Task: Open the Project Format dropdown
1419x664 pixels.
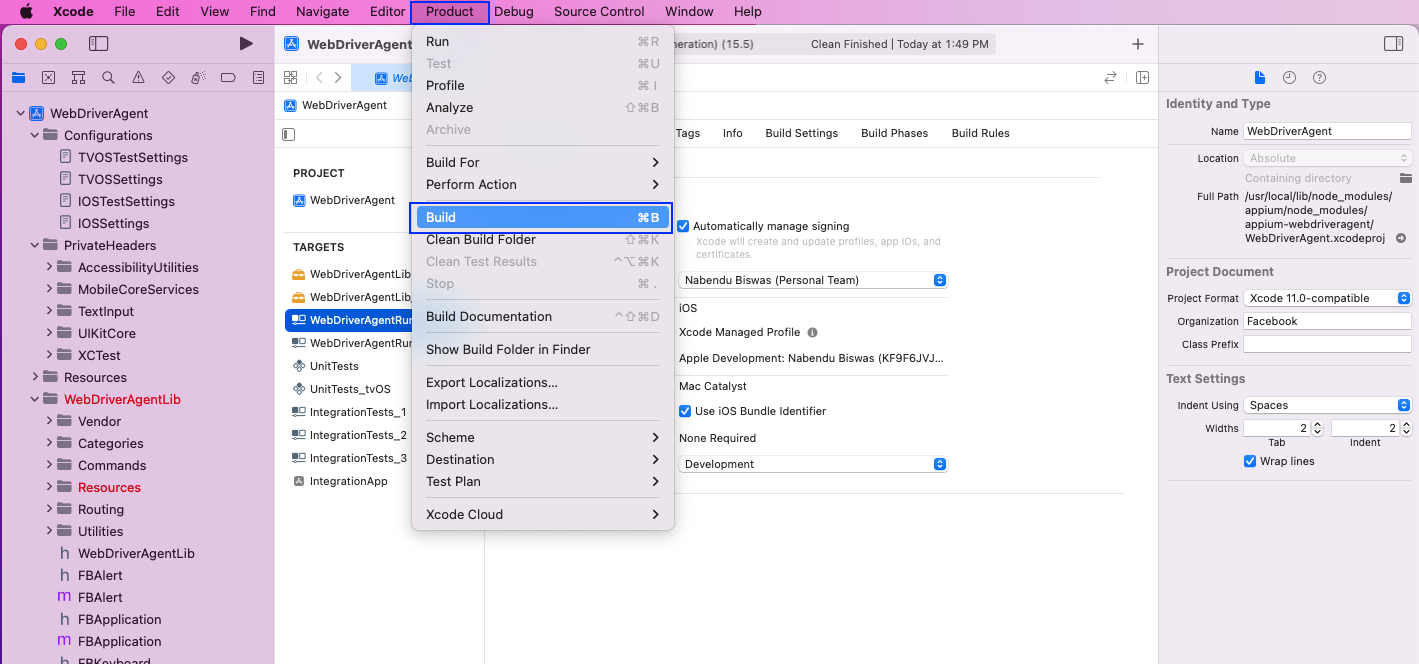Action: click(x=1327, y=298)
